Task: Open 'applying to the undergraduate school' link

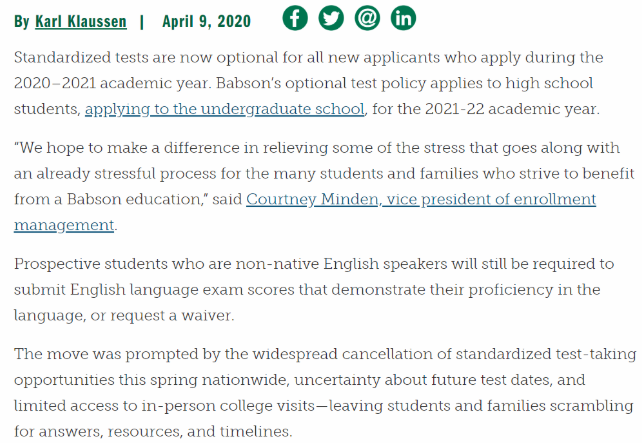Action: click(225, 108)
